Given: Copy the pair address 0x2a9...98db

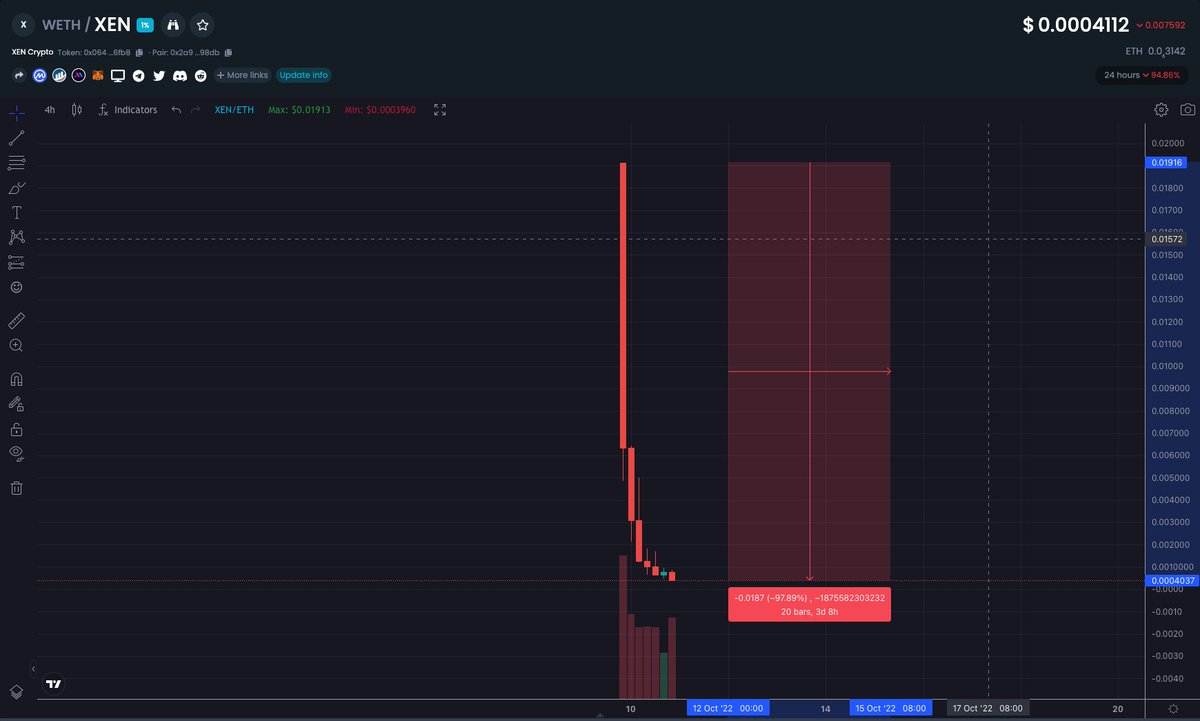Looking at the screenshot, I should pyautogui.click(x=229, y=52).
